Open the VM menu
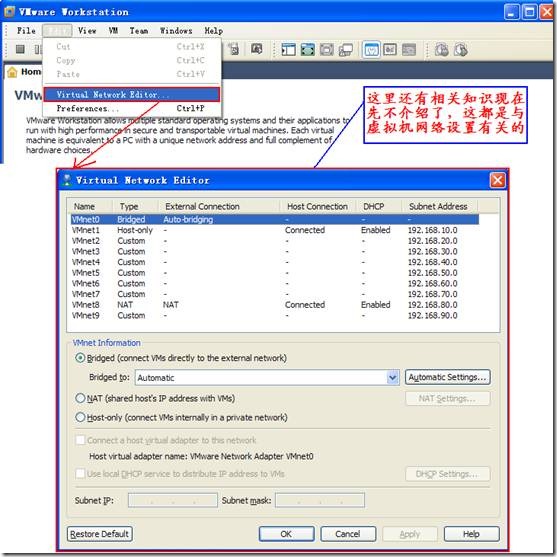The width and height of the screenshot is (557, 557). (113, 31)
